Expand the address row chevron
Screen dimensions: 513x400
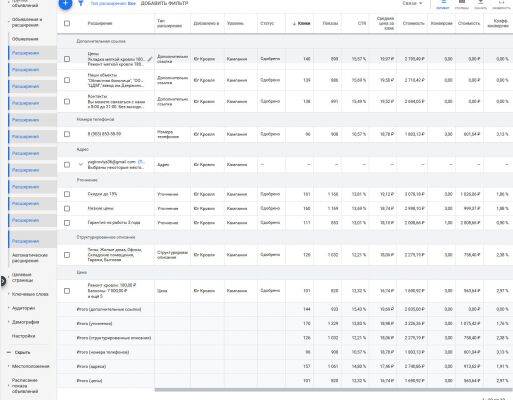coord(80,164)
